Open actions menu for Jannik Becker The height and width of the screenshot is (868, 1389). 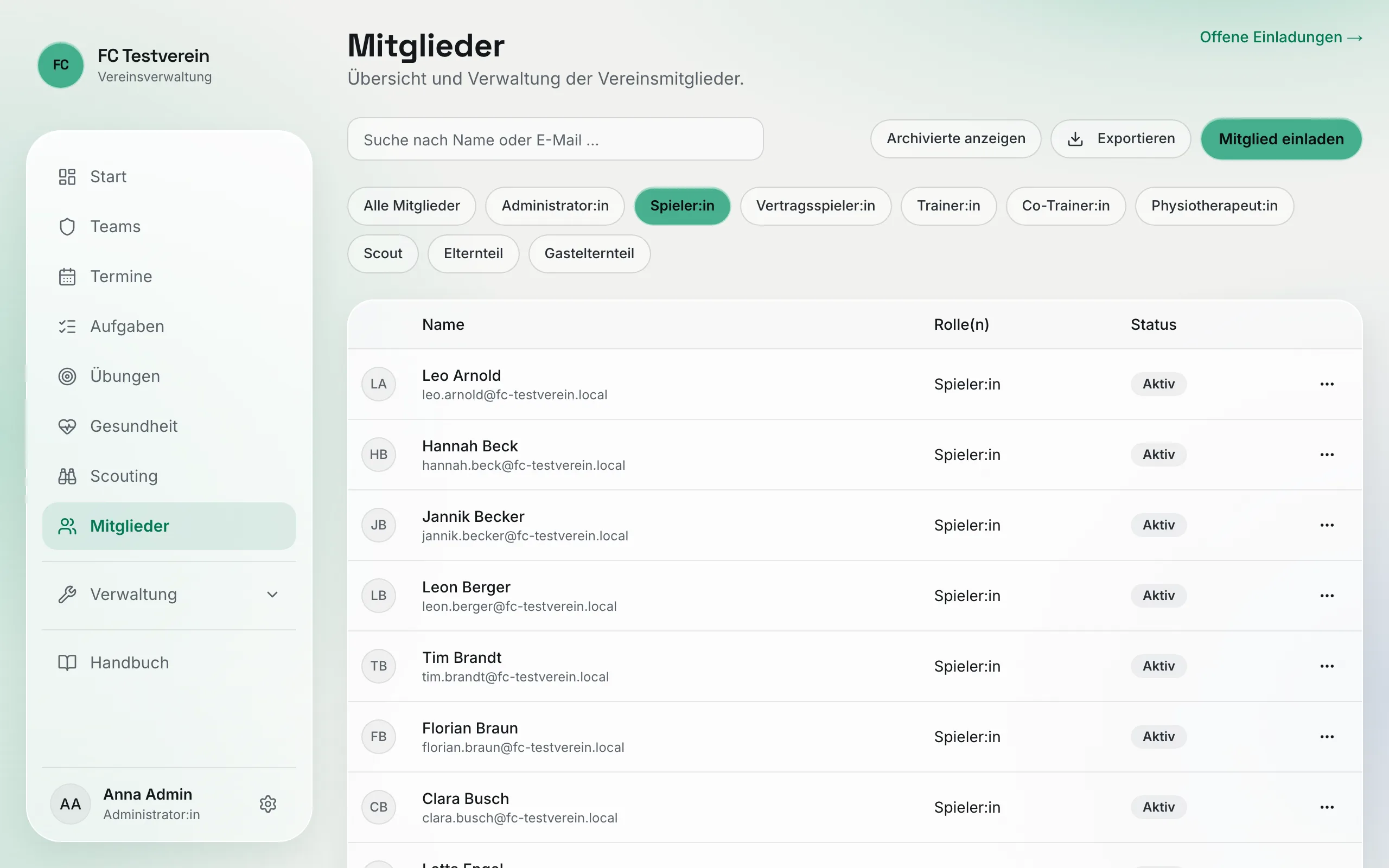[1327, 525]
